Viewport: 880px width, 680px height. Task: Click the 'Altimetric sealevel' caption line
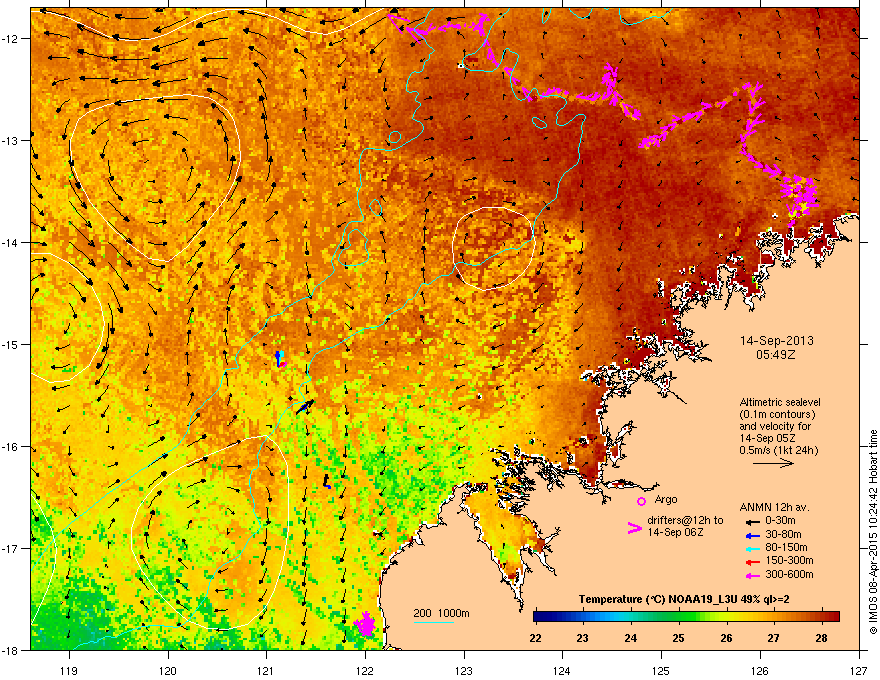780,402
